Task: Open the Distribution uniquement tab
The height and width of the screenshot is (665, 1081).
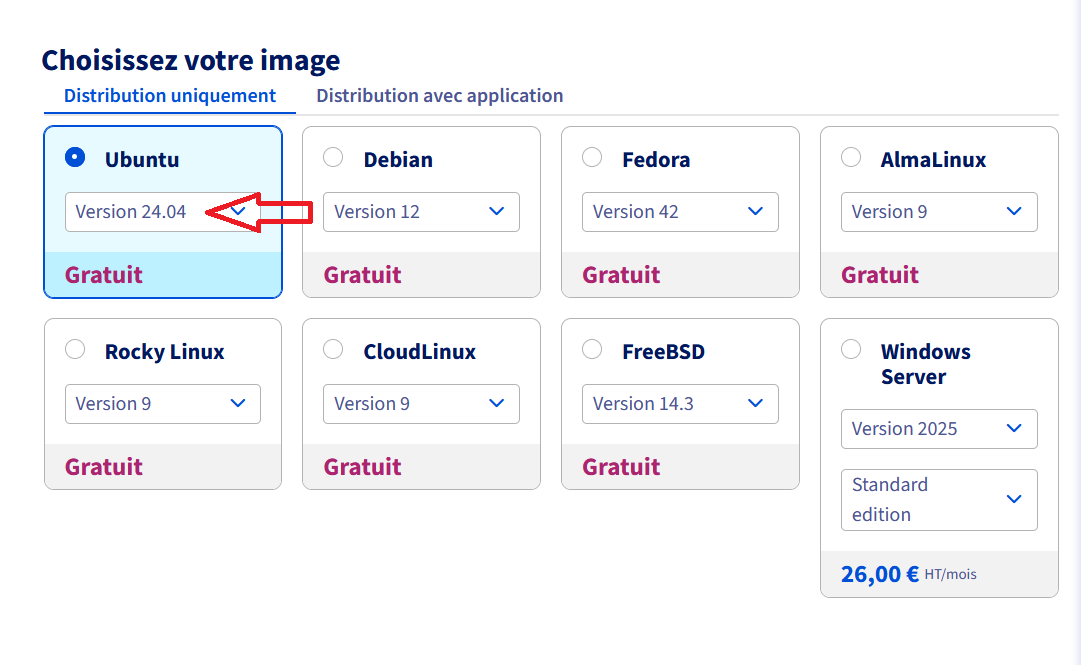Action: pyautogui.click(x=170, y=96)
